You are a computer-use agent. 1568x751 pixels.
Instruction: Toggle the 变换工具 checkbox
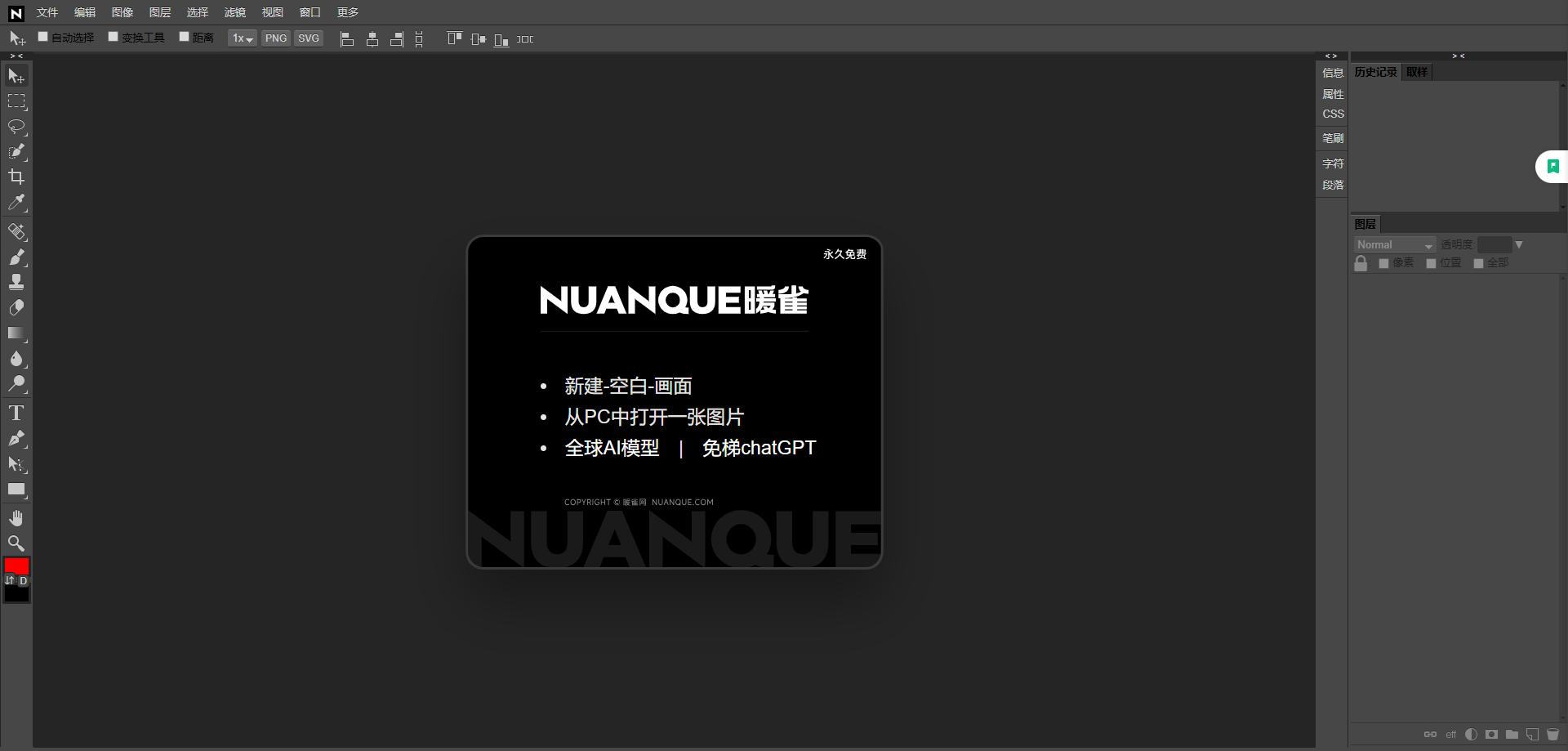[114, 37]
